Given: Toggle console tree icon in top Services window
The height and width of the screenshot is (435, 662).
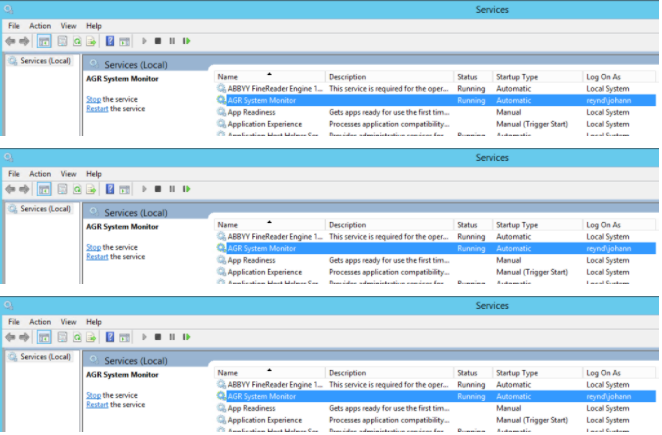Looking at the screenshot, I should pos(44,41).
